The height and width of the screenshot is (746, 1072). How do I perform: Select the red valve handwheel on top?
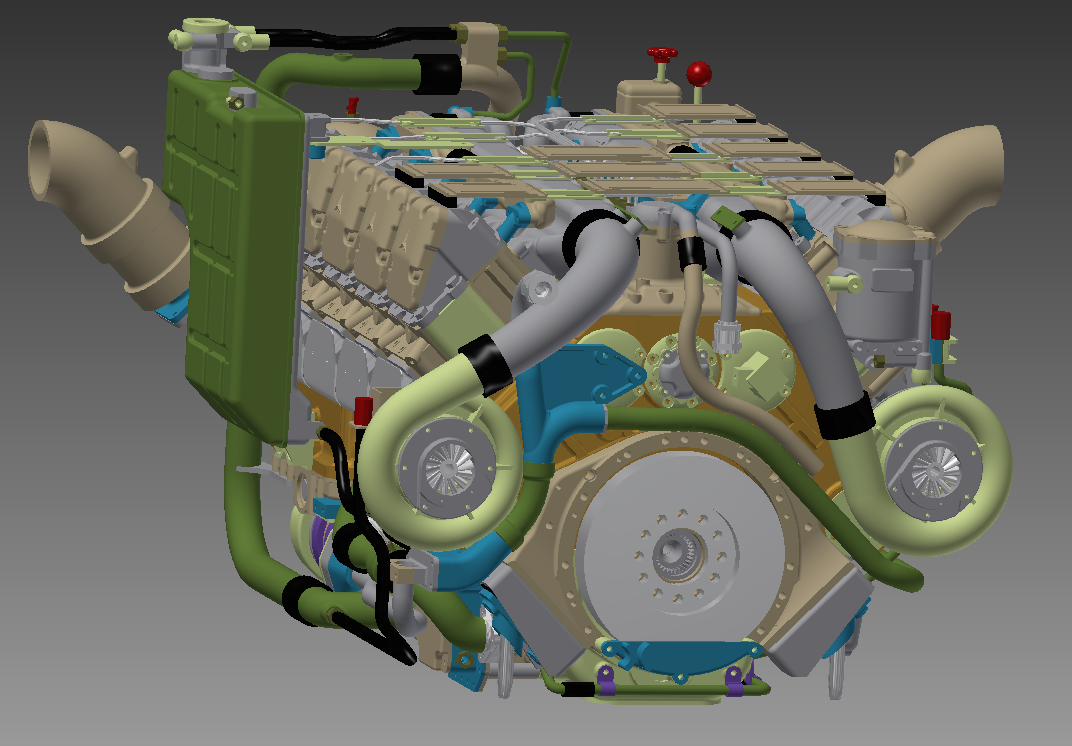pyautogui.click(x=661, y=54)
